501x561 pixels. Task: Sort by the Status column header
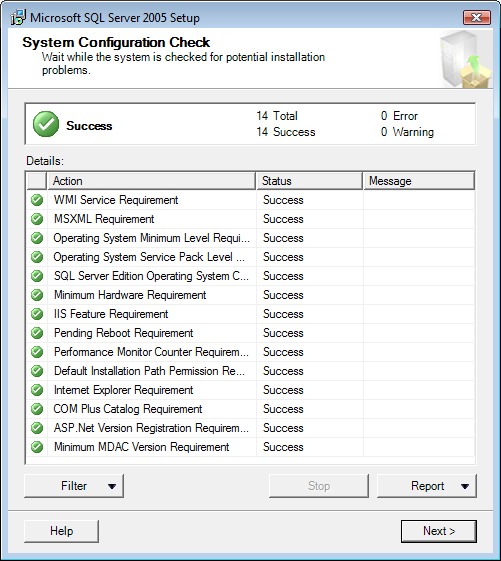309,181
